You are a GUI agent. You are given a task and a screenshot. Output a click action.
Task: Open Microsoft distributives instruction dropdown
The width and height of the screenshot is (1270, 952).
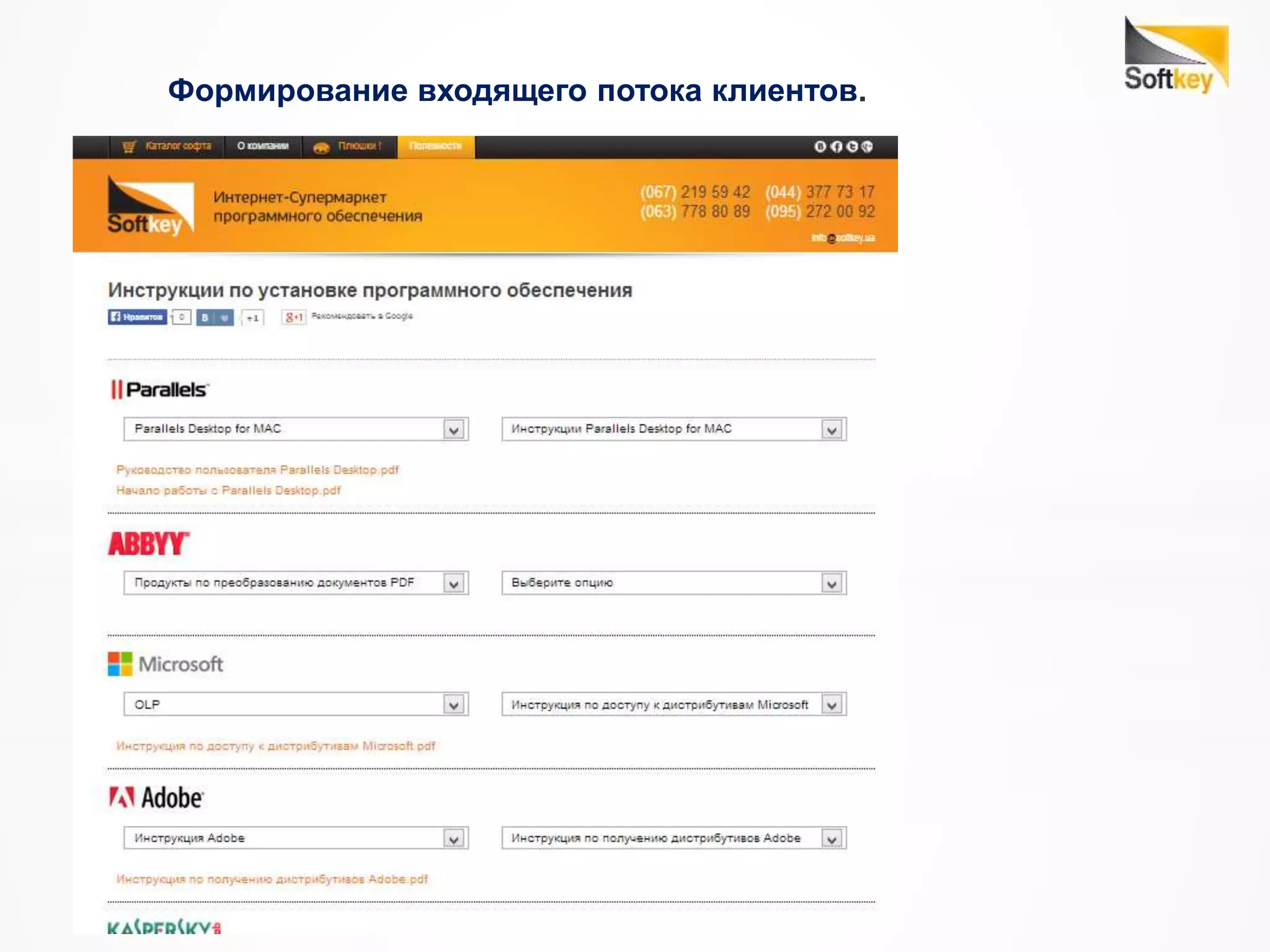[674, 704]
